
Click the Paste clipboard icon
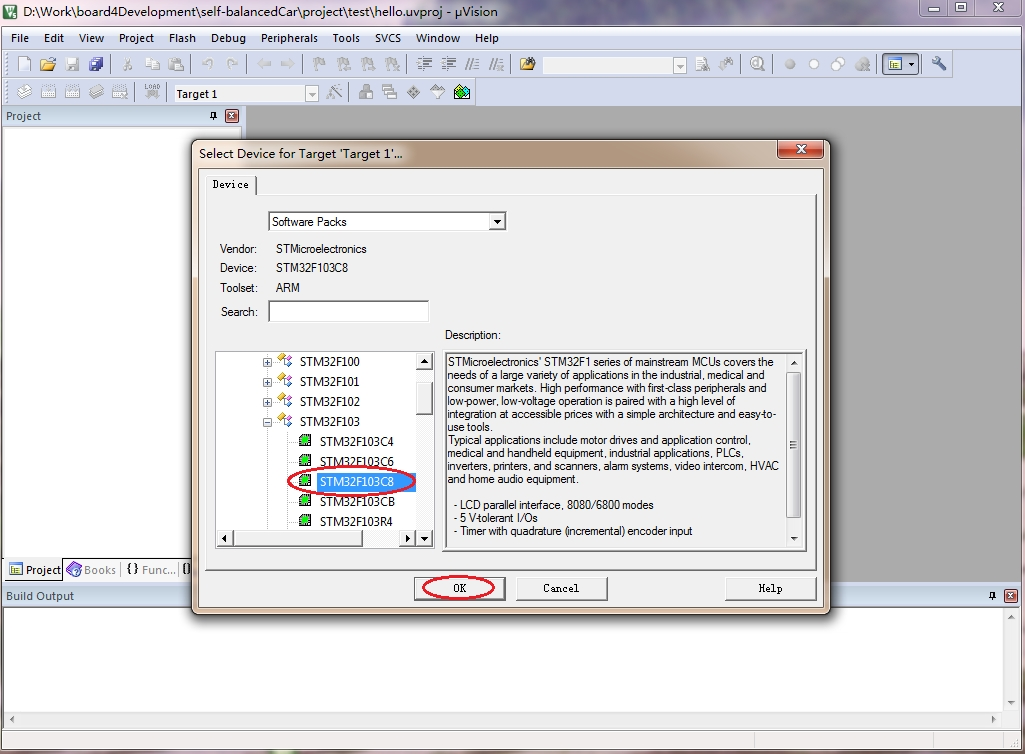pos(176,64)
